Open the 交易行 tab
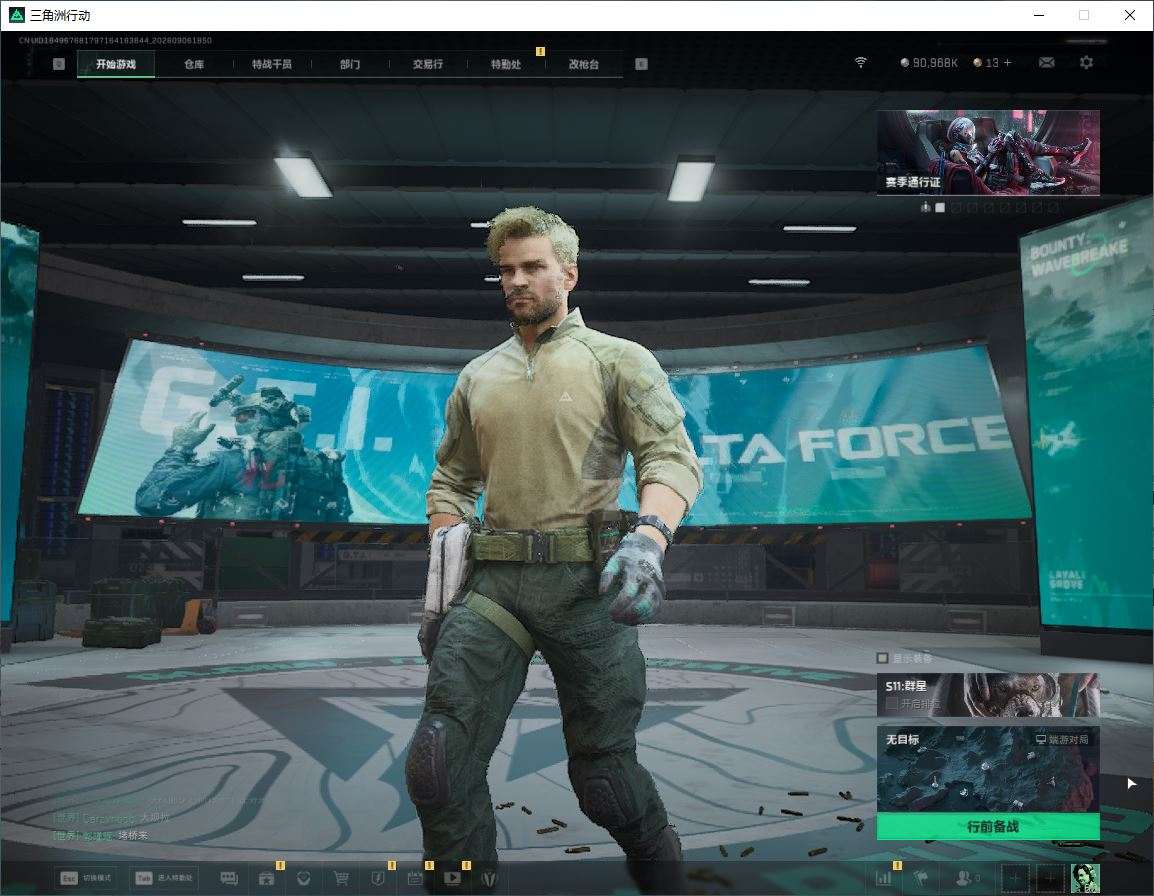1154x896 pixels. pyautogui.click(x=428, y=64)
